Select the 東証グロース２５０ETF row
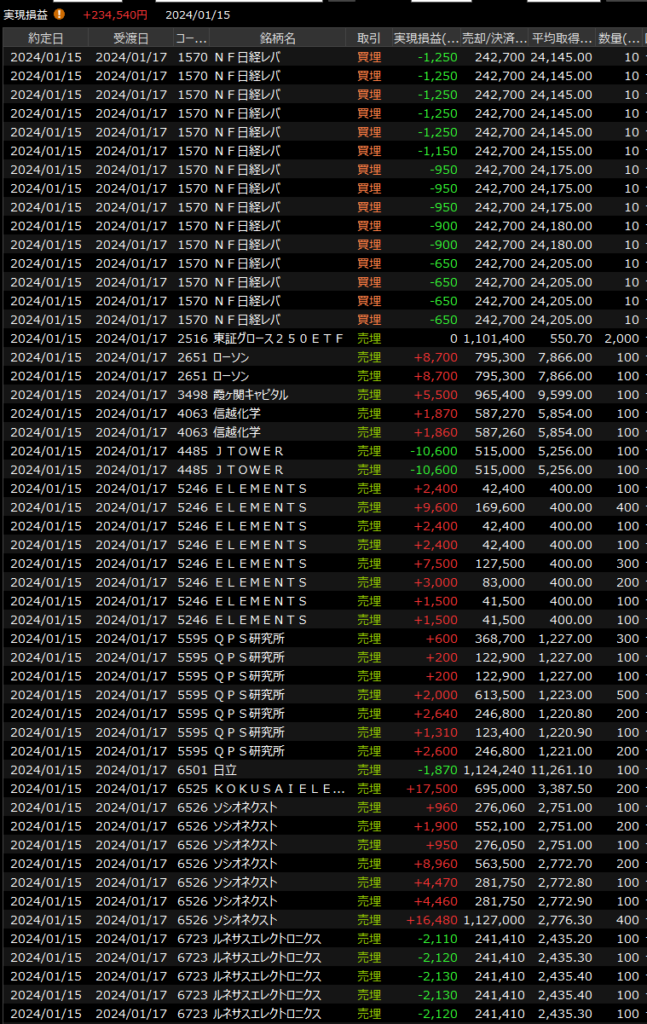This screenshot has width=647, height=1024. (279, 338)
